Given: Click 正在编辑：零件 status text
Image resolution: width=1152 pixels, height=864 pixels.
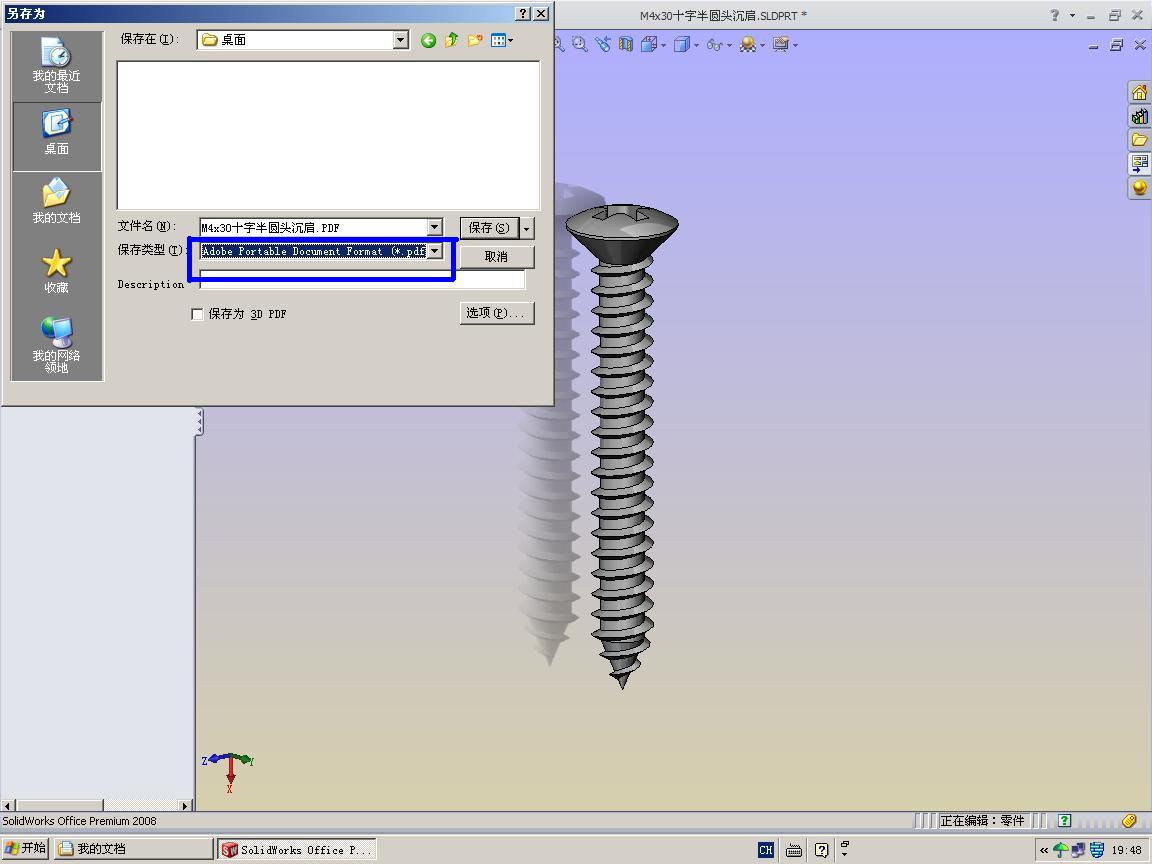Looking at the screenshot, I should tap(982, 821).
